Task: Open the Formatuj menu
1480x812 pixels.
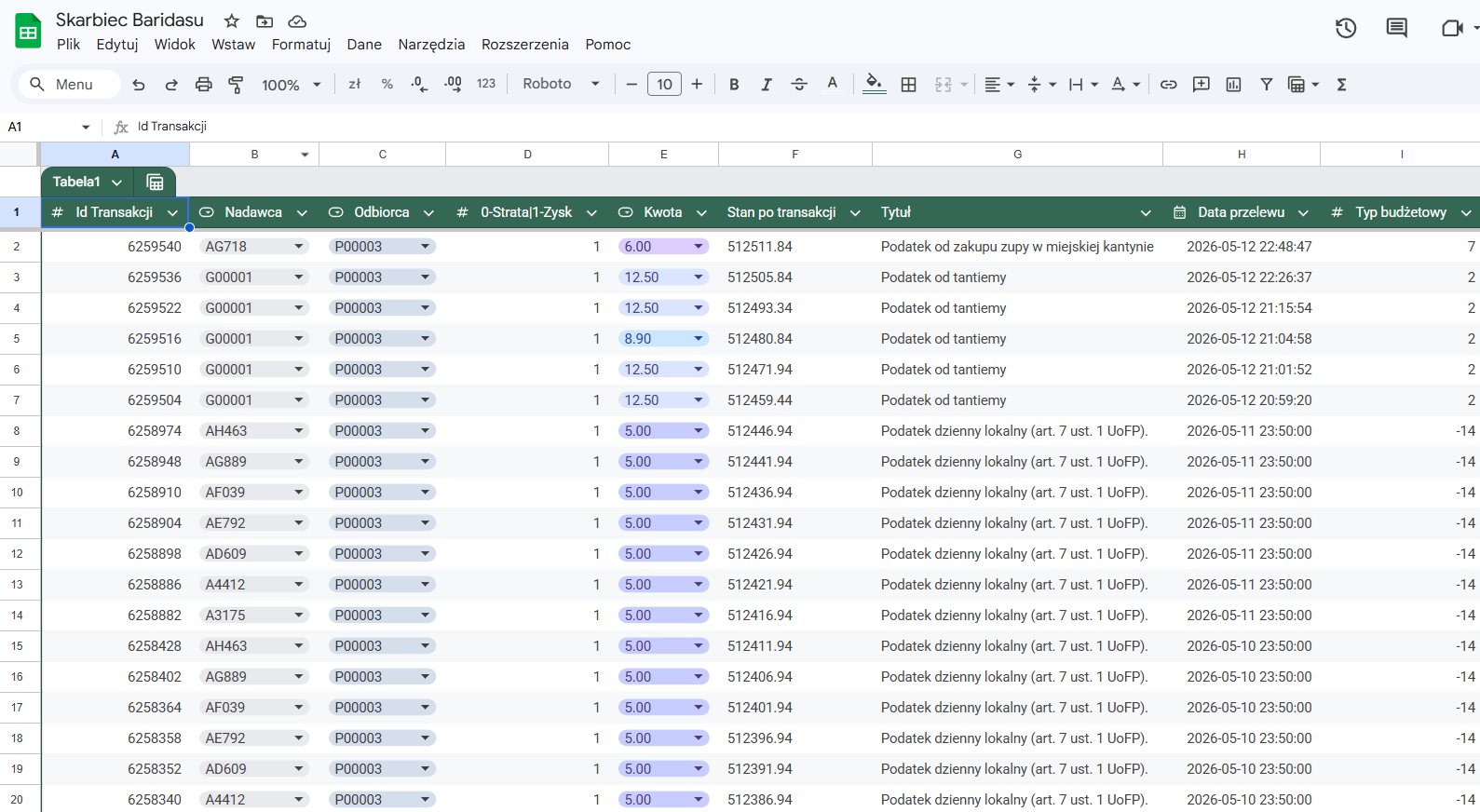Action: click(301, 45)
